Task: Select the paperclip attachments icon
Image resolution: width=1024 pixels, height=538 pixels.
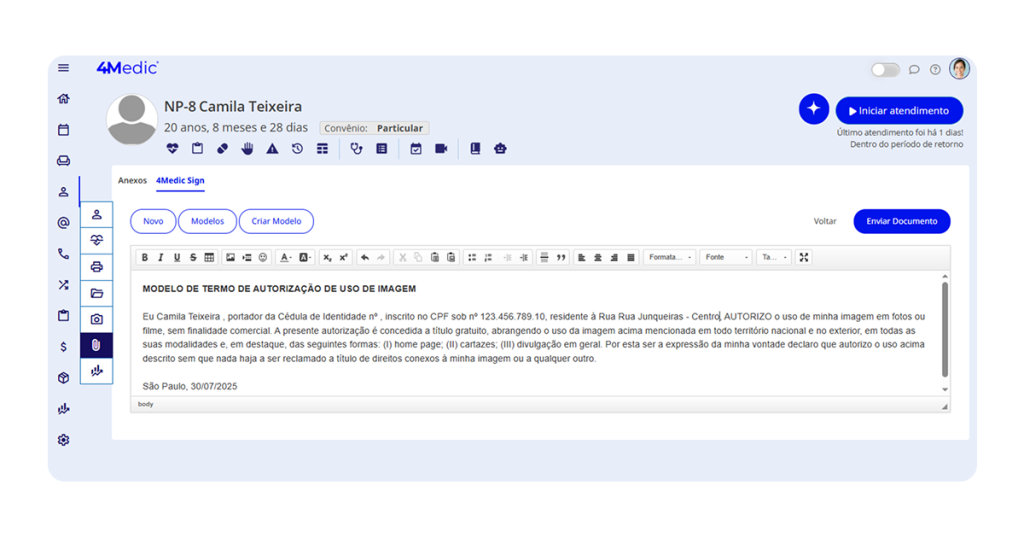Action: coord(97,345)
